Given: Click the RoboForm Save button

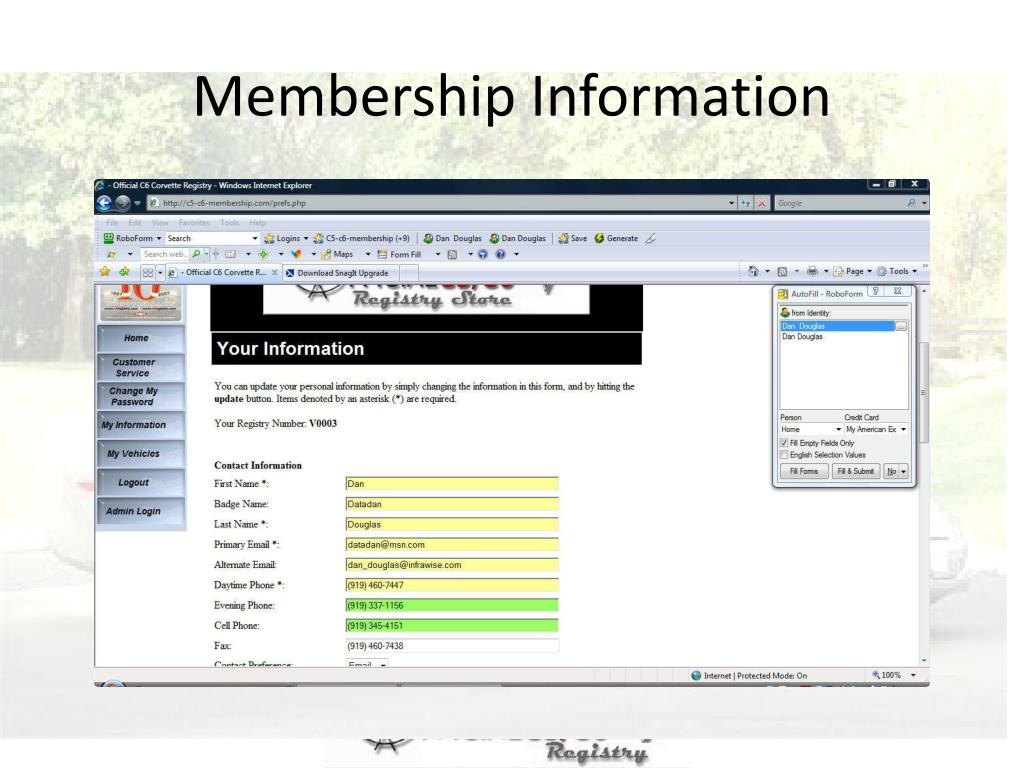Looking at the screenshot, I should click(573, 238).
